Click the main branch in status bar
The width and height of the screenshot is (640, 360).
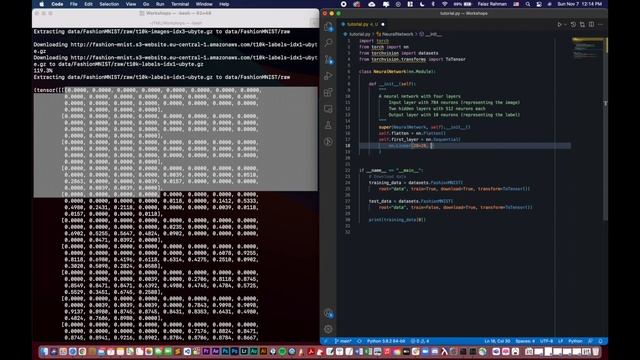click(x=343, y=341)
